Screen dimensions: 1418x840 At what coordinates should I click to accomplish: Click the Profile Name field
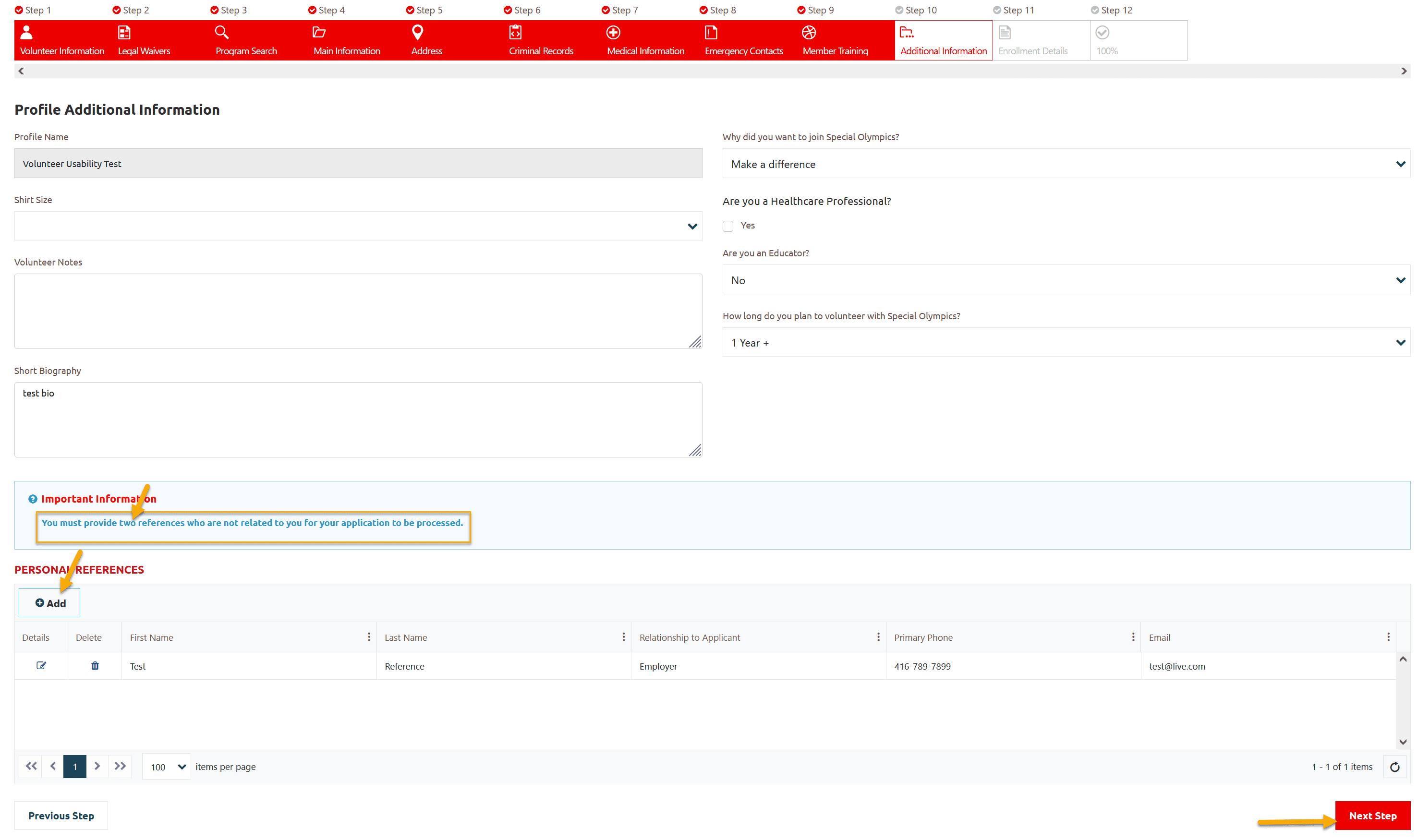(x=358, y=163)
